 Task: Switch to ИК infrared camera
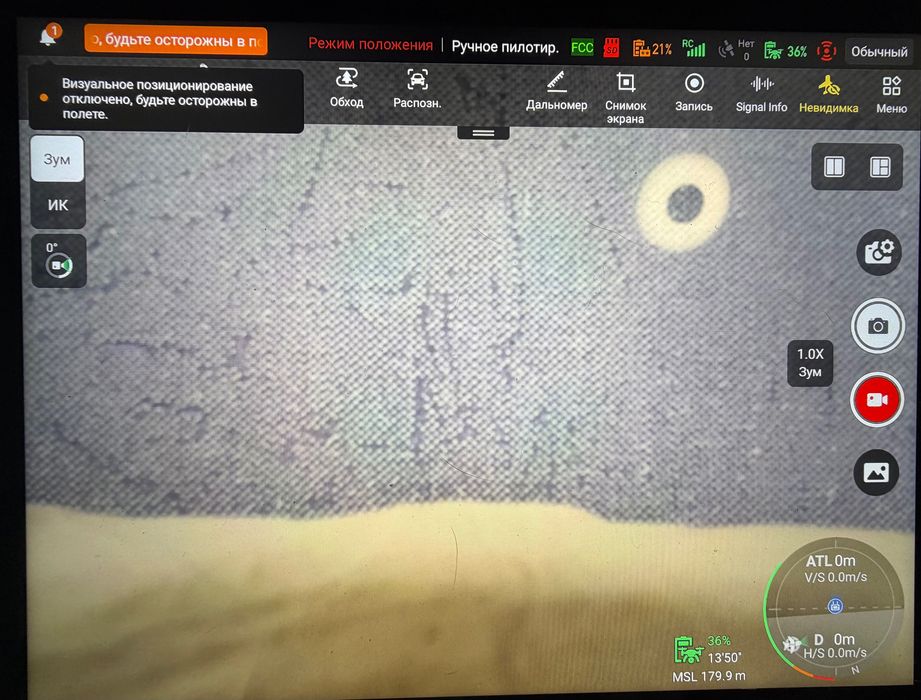tap(58, 205)
